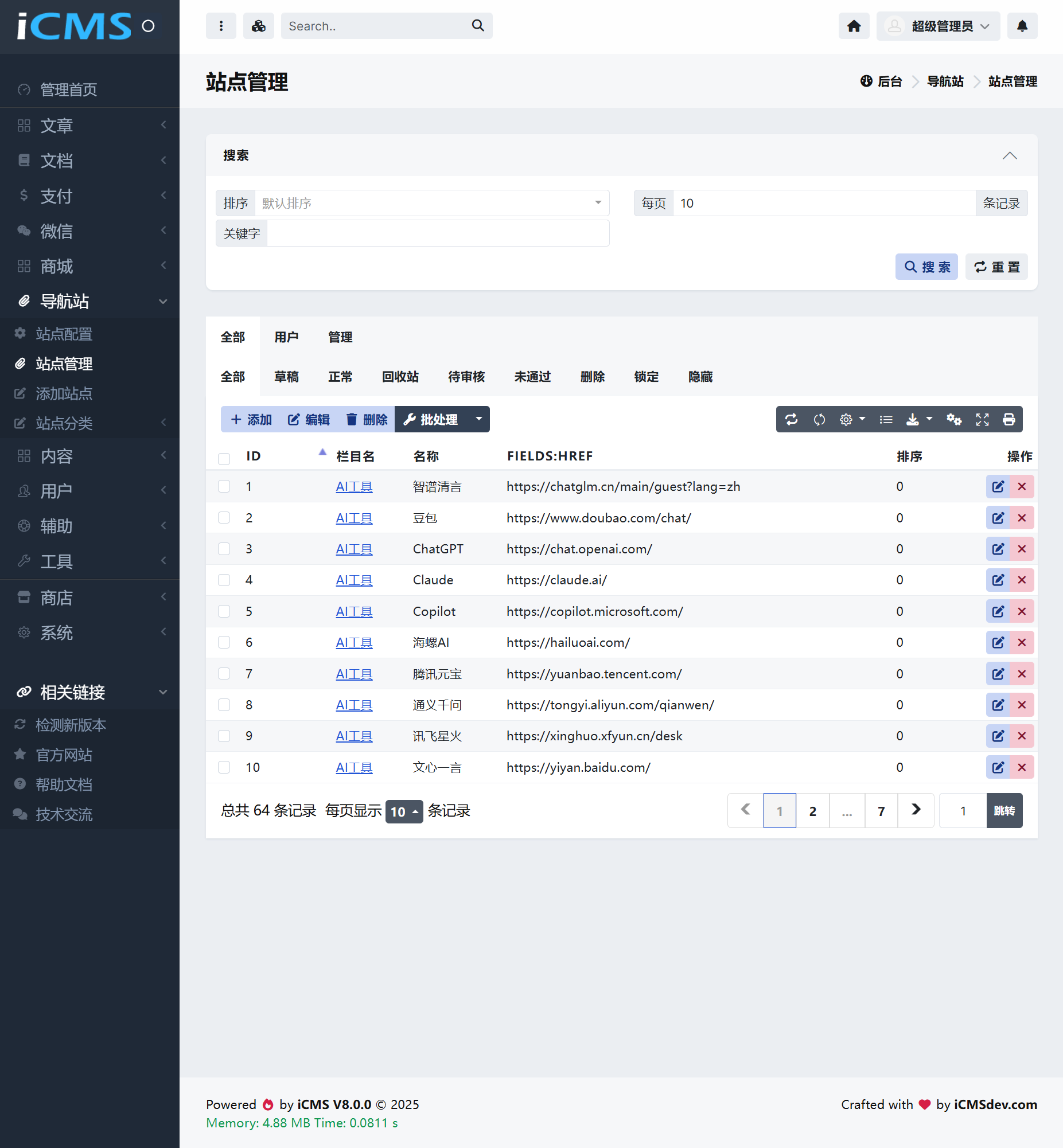Open the 默认排序 sort dropdown
The image size is (1063, 1148).
point(432,203)
